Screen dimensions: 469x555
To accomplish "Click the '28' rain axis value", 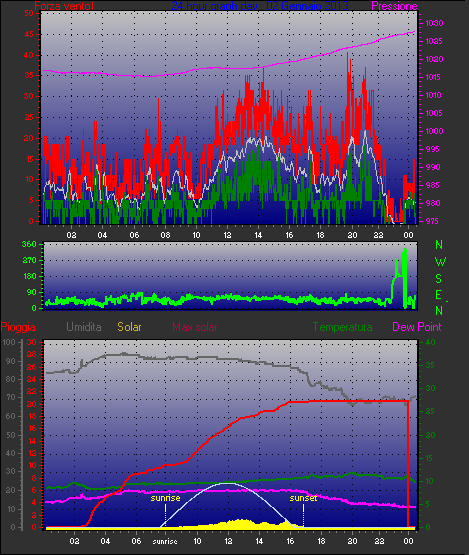I will pos(32,355).
